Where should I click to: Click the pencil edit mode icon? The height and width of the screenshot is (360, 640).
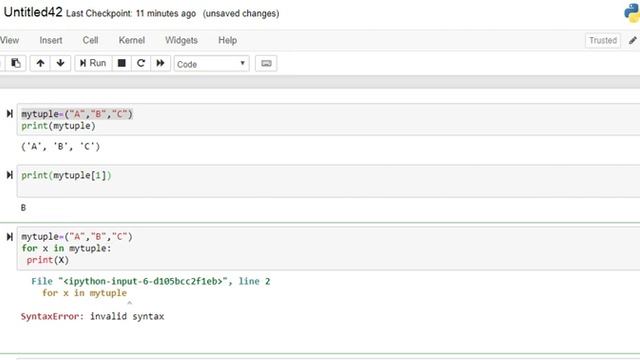point(632,40)
